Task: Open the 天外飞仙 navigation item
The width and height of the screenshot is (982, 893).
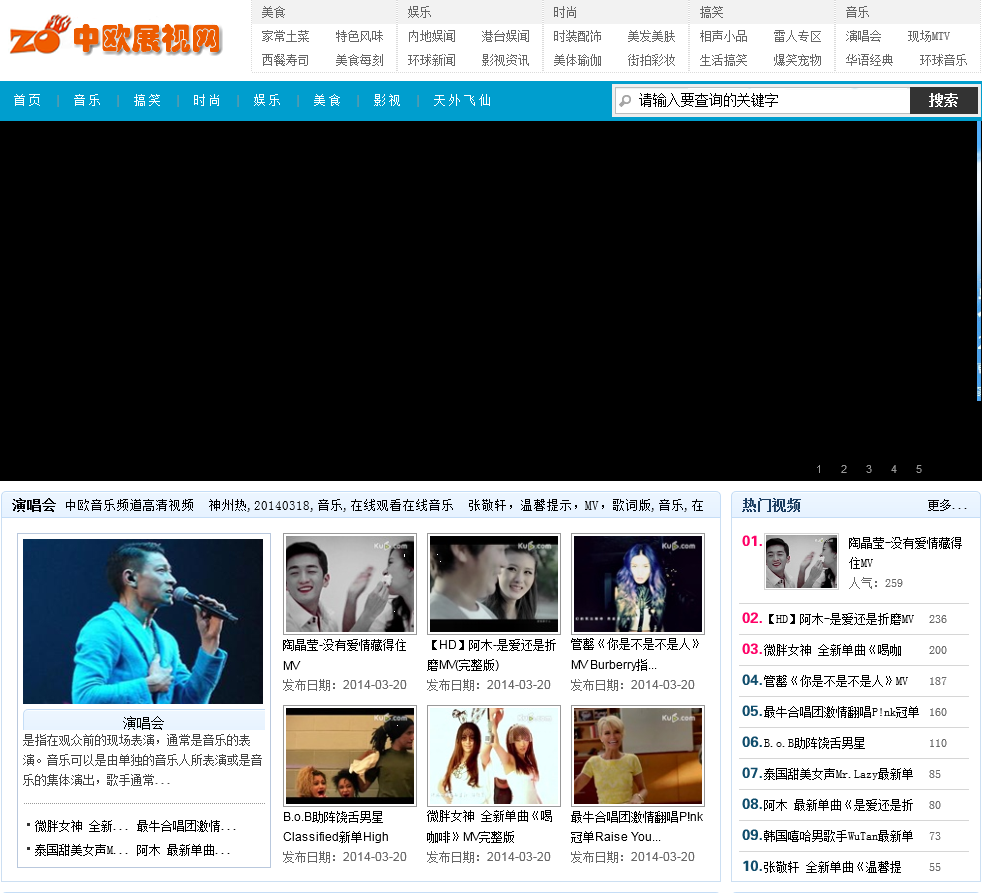Action: coord(462,100)
